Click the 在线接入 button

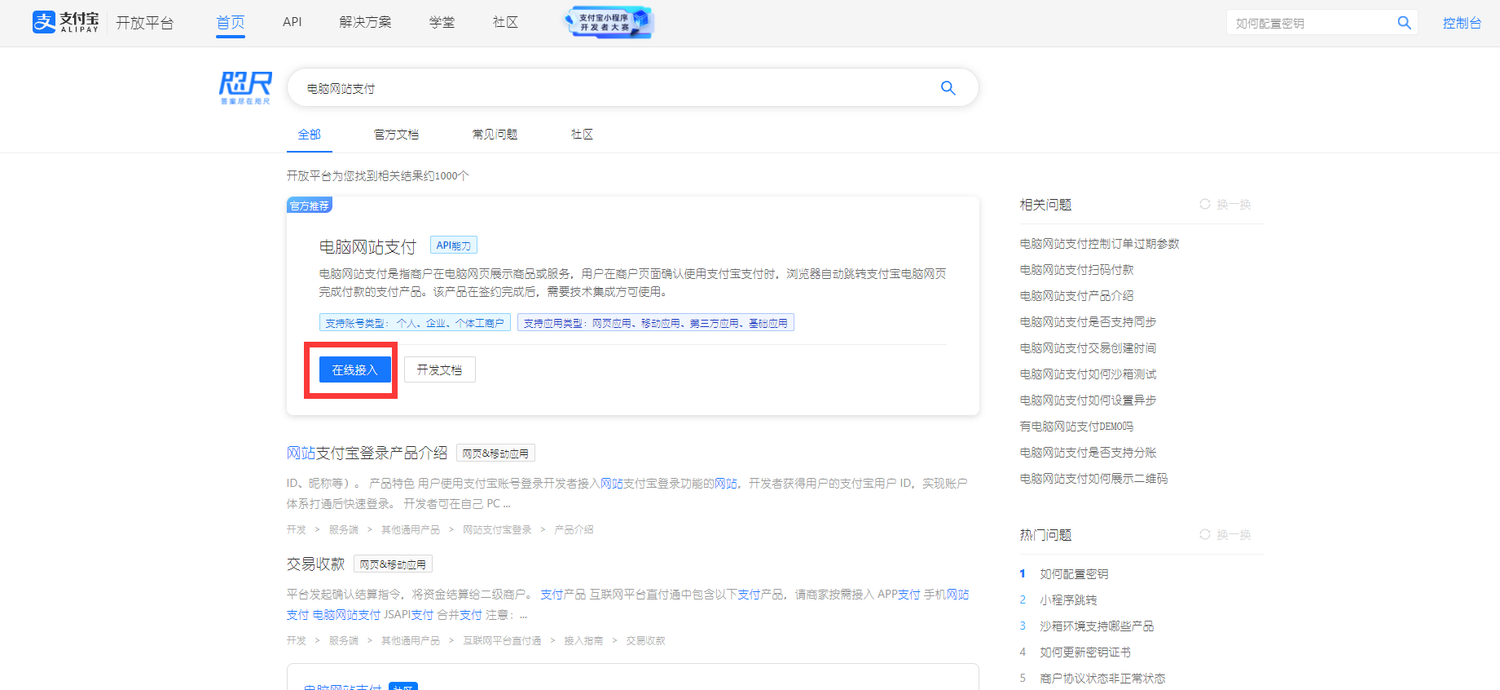click(355, 369)
